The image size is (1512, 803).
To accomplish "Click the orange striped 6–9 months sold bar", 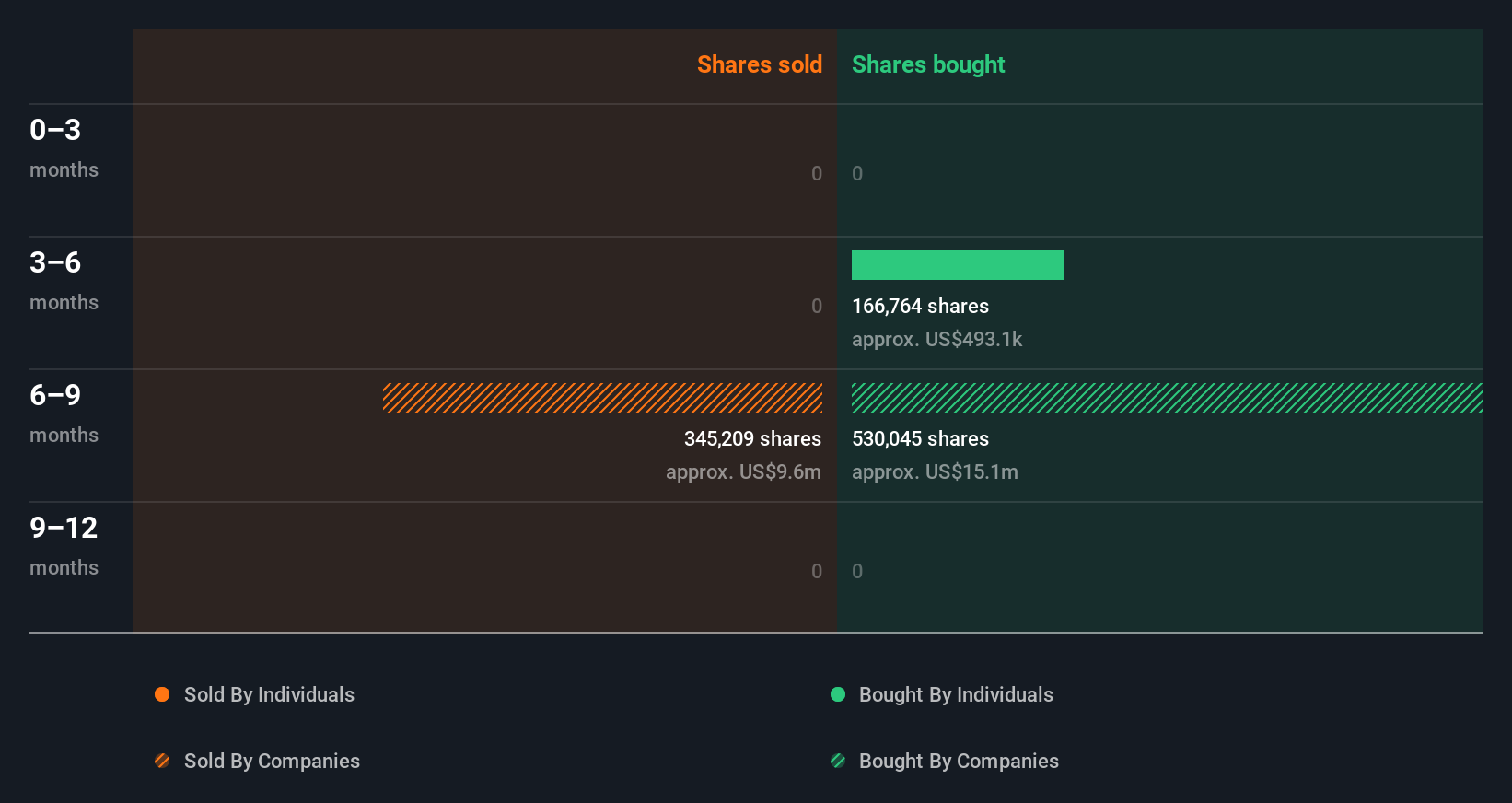I will [602, 398].
